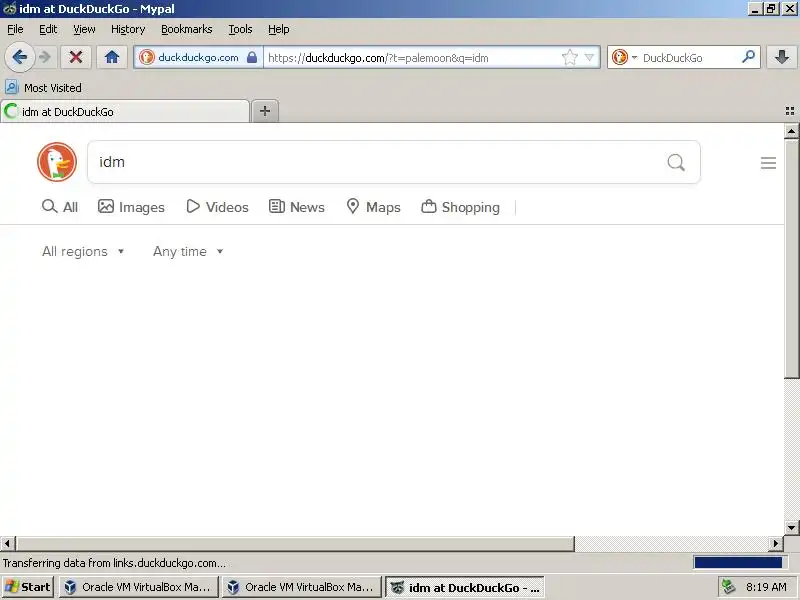Viewport: 800px width, 600px height.
Task: Click the padlock site identity icon
Action: click(x=252, y=57)
